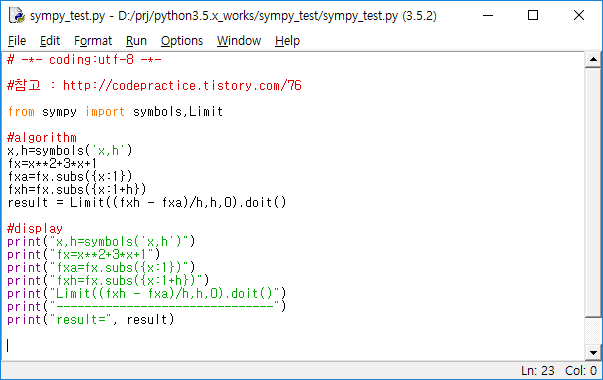Open the Window menu
The height and width of the screenshot is (380, 603).
[x=238, y=41]
